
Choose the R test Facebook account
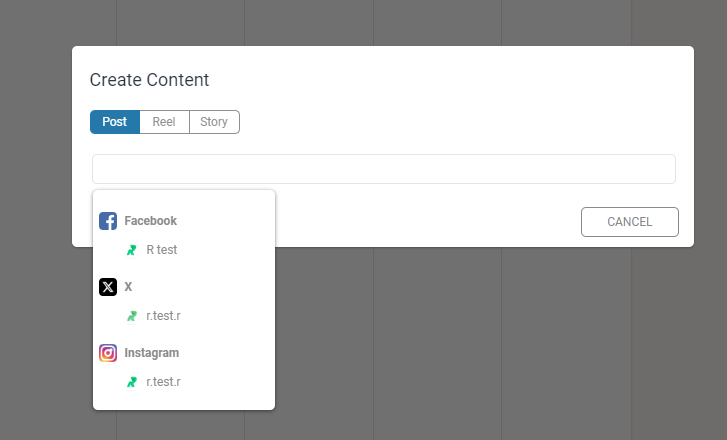(184, 250)
